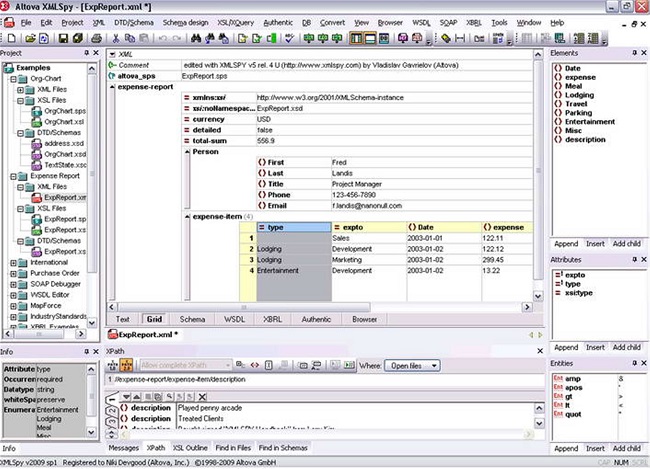Collapse the Person element in grid
This screenshot has height=469, width=650.
[187, 152]
